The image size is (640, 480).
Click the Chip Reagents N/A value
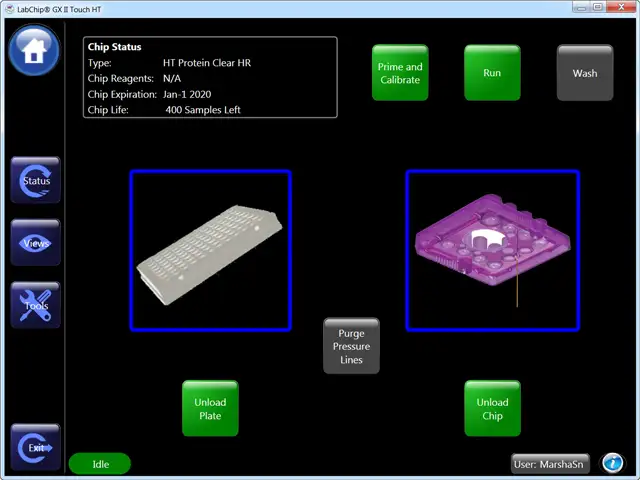point(172,78)
